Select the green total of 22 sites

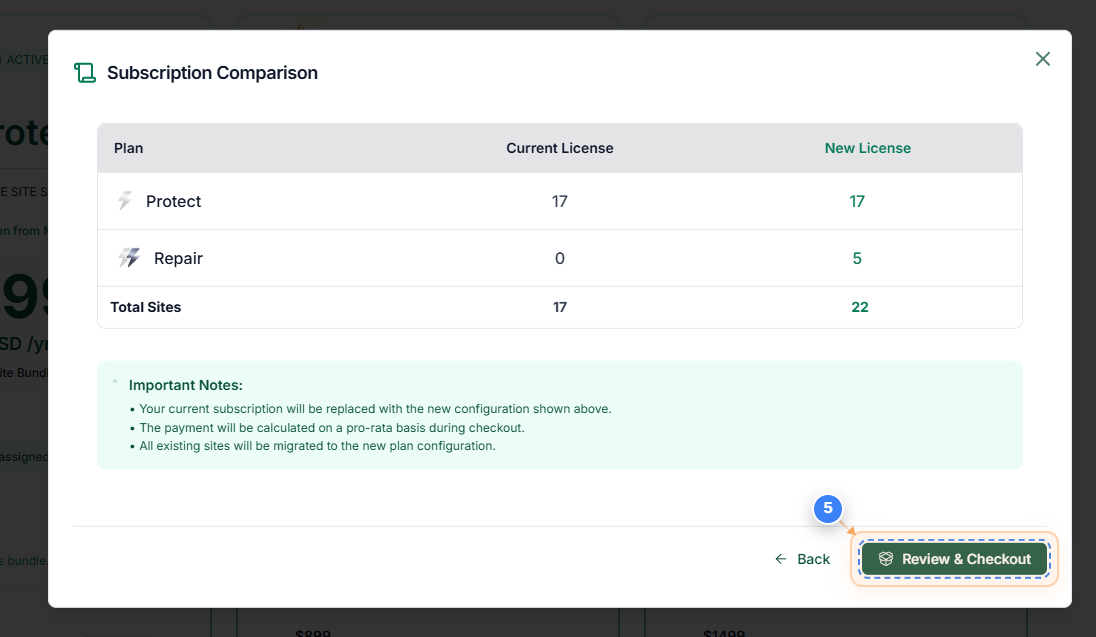pos(860,307)
